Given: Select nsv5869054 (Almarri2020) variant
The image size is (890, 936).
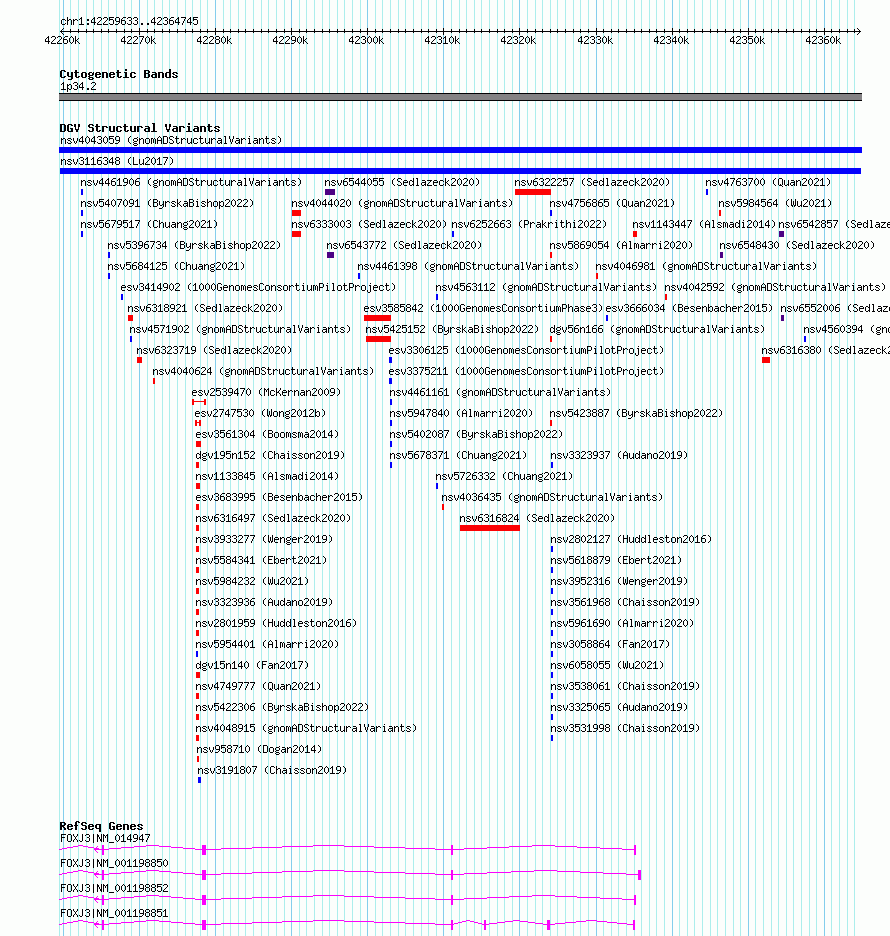Looking at the screenshot, I should [x=621, y=245].
